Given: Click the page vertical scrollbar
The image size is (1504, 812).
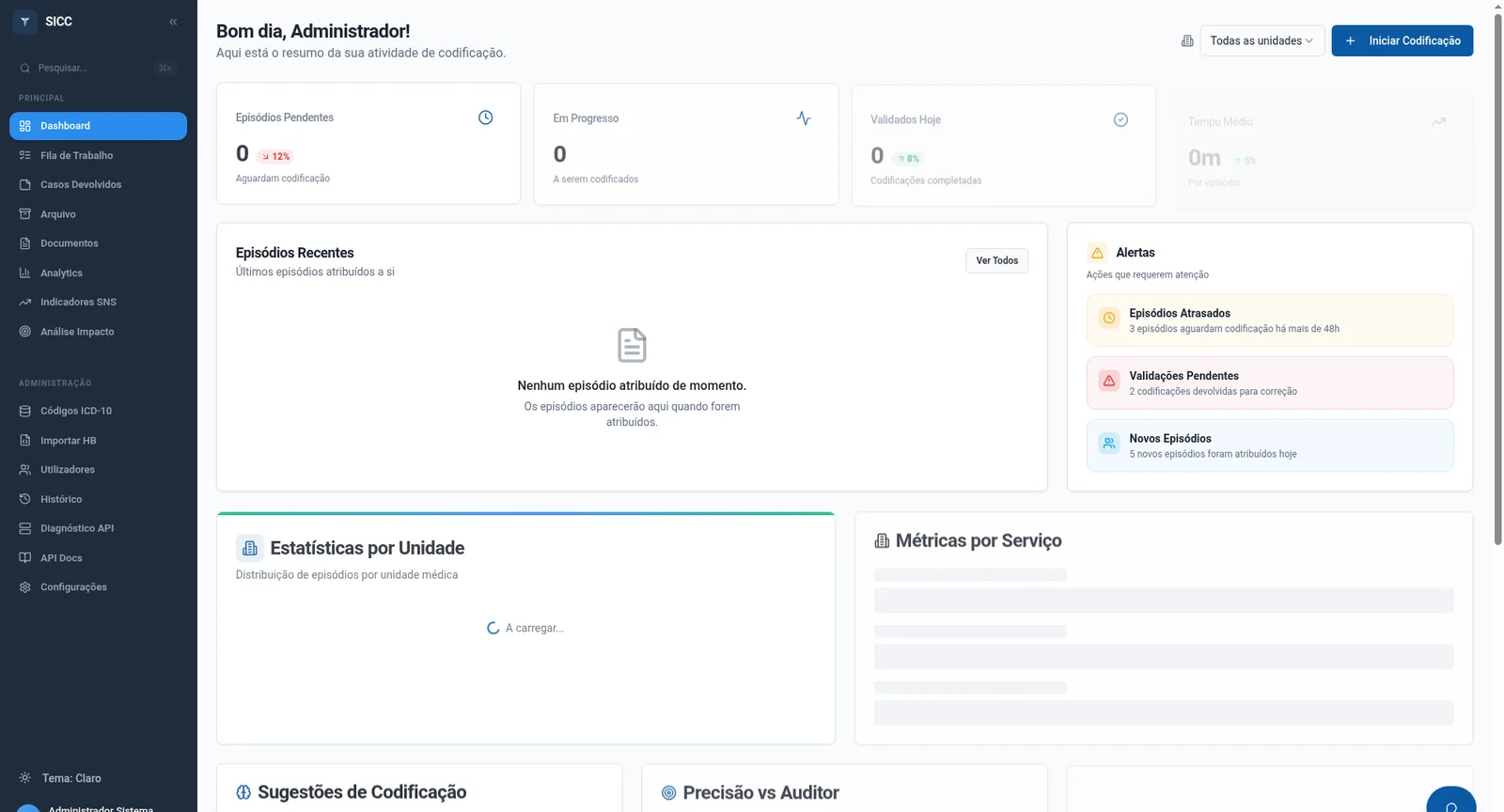Looking at the screenshot, I should [x=1498, y=278].
